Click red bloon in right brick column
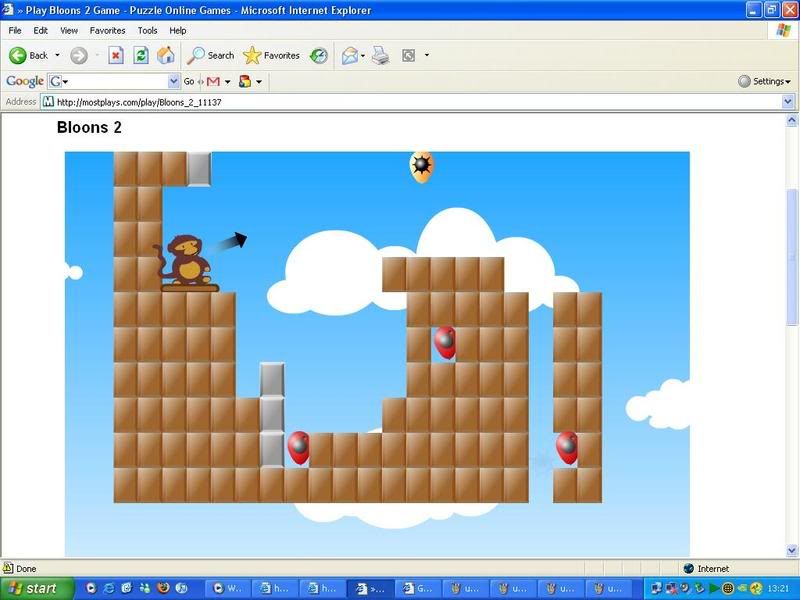This screenshot has height=600, width=800. click(x=567, y=447)
